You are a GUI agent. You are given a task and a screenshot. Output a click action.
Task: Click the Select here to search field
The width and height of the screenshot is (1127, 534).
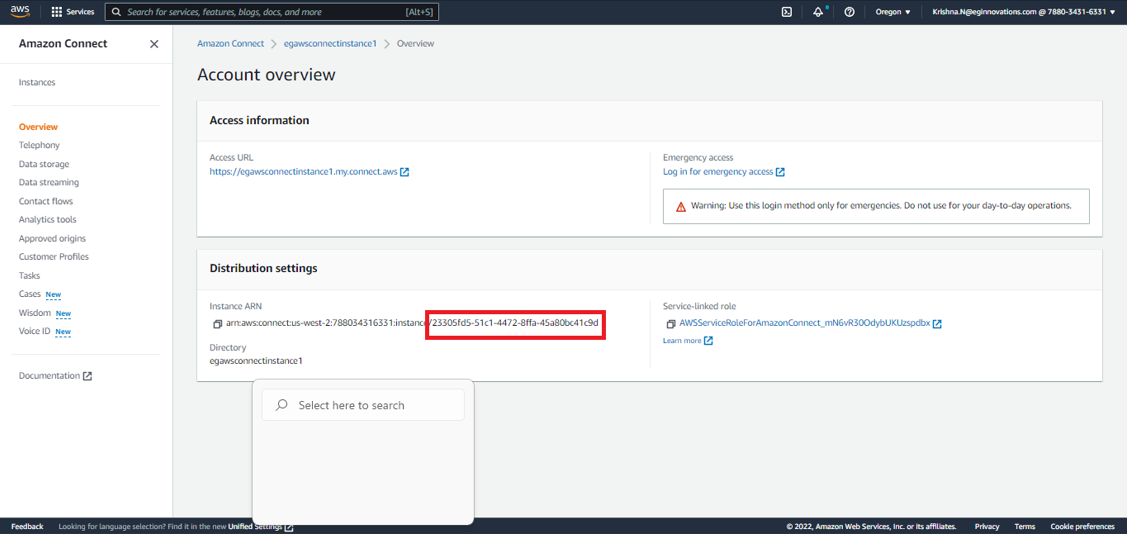click(363, 405)
